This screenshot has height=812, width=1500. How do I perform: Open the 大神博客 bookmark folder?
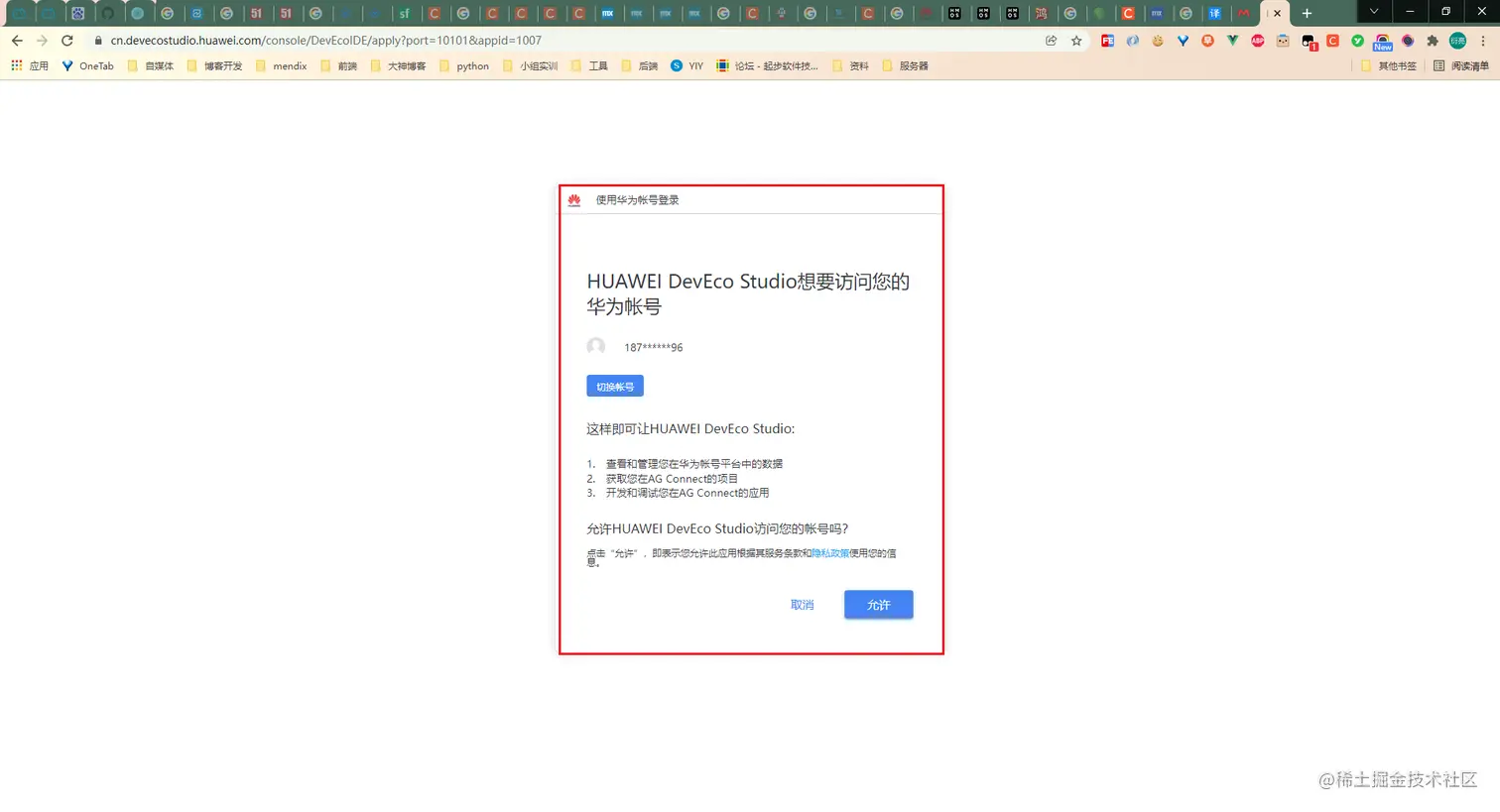tap(398, 65)
